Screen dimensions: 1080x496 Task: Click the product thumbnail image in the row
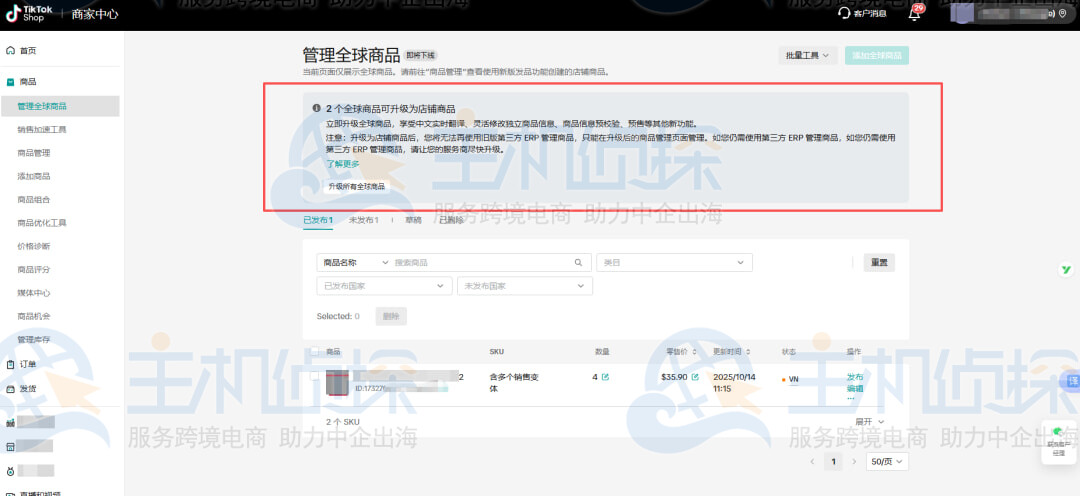338,382
